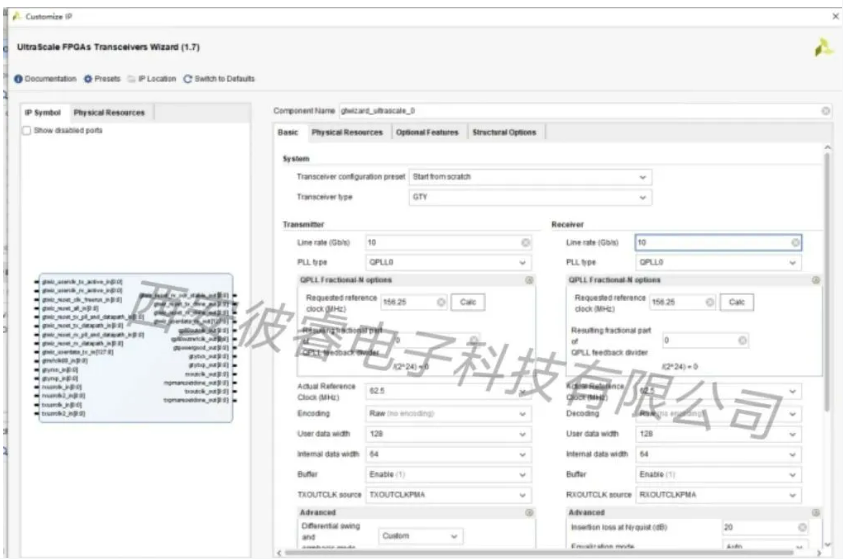Open Transceiver configuration preset dropdown
843x559 pixels.
pyautogui.click(x=530, y=177)
